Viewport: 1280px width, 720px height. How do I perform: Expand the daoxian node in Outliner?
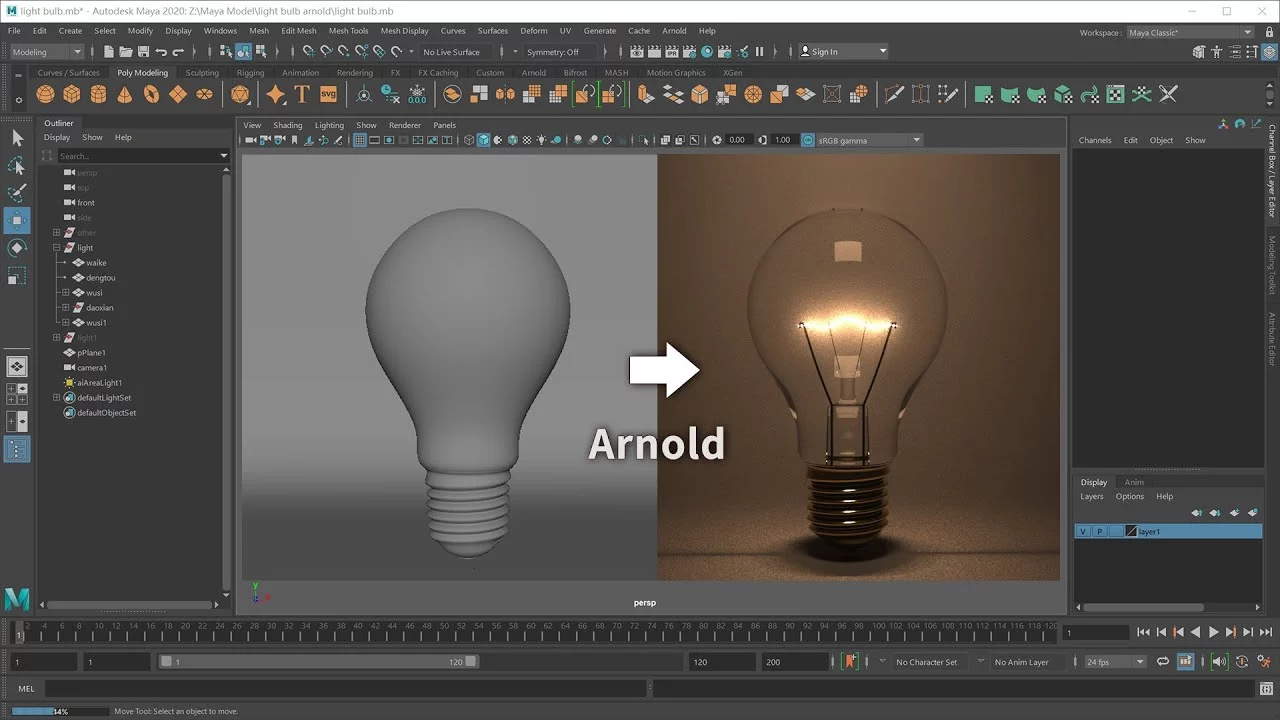pos(66,307)
